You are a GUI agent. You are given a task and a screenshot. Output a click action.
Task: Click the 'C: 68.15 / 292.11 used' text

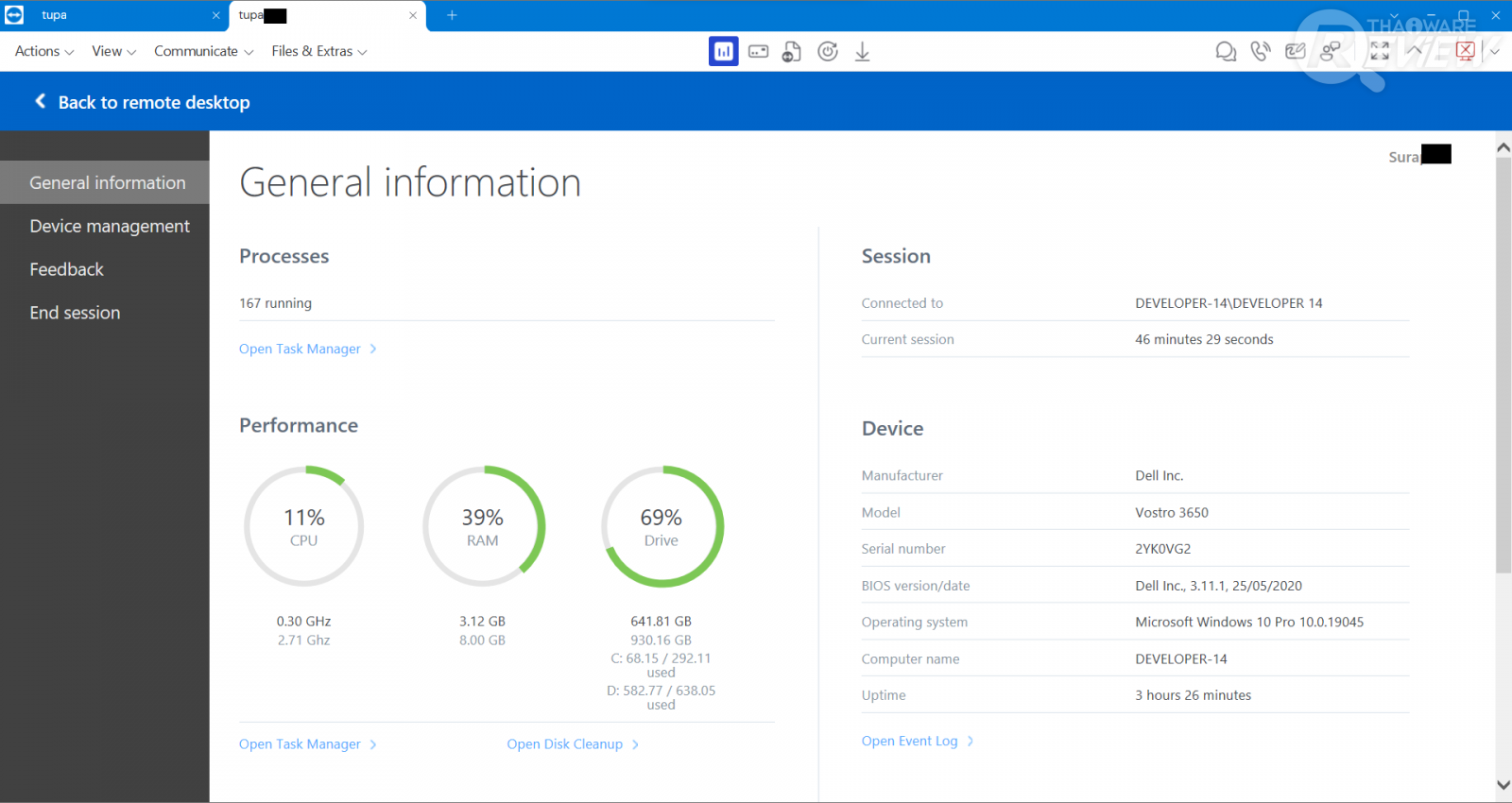coord(661,665)
